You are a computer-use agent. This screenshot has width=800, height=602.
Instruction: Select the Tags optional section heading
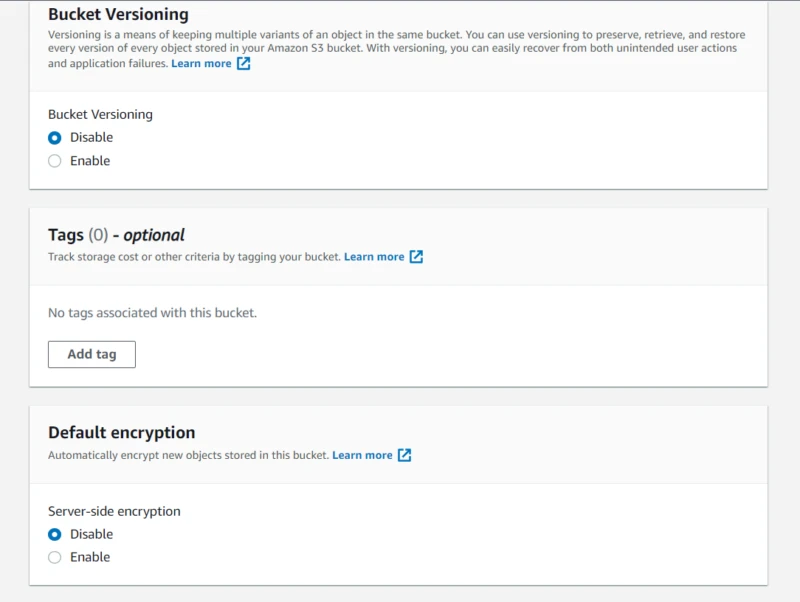pyautogui.click(x=114, y=234)
